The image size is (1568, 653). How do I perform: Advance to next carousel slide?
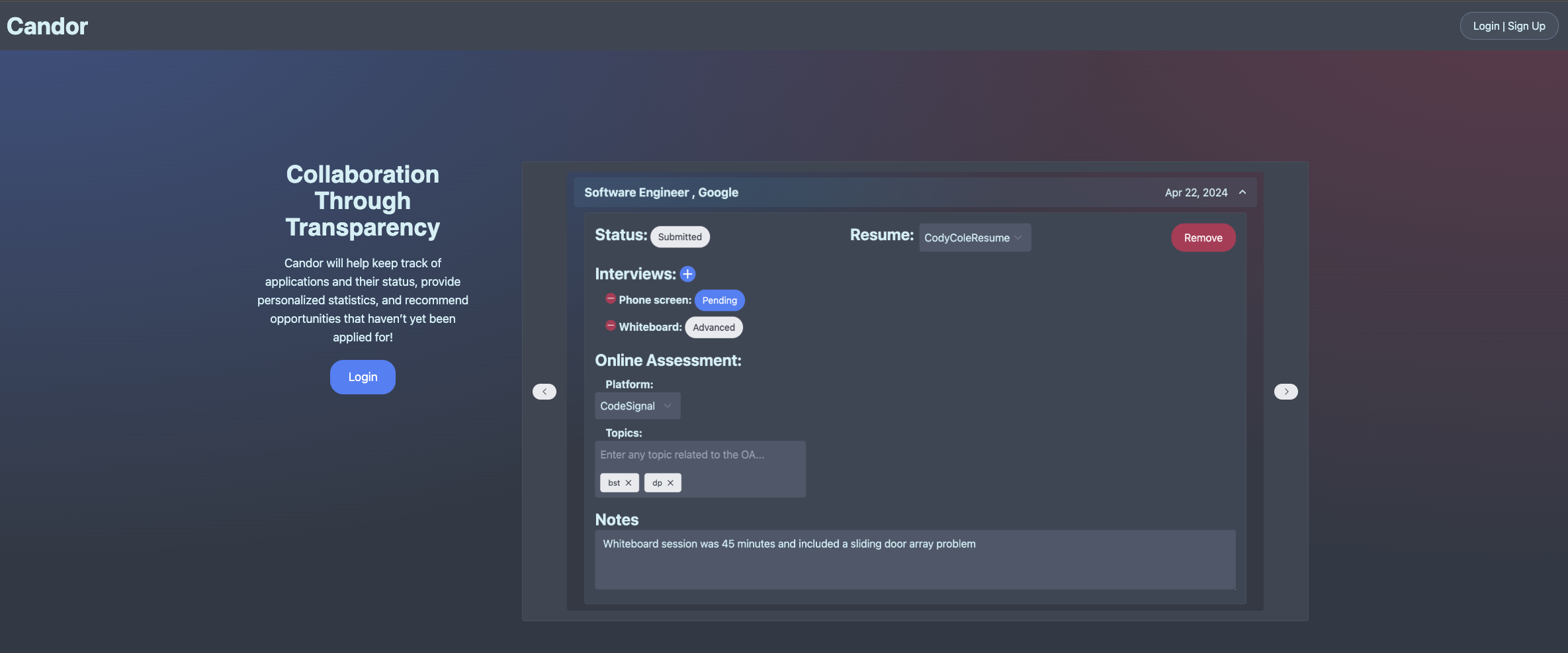(1285, 392)
